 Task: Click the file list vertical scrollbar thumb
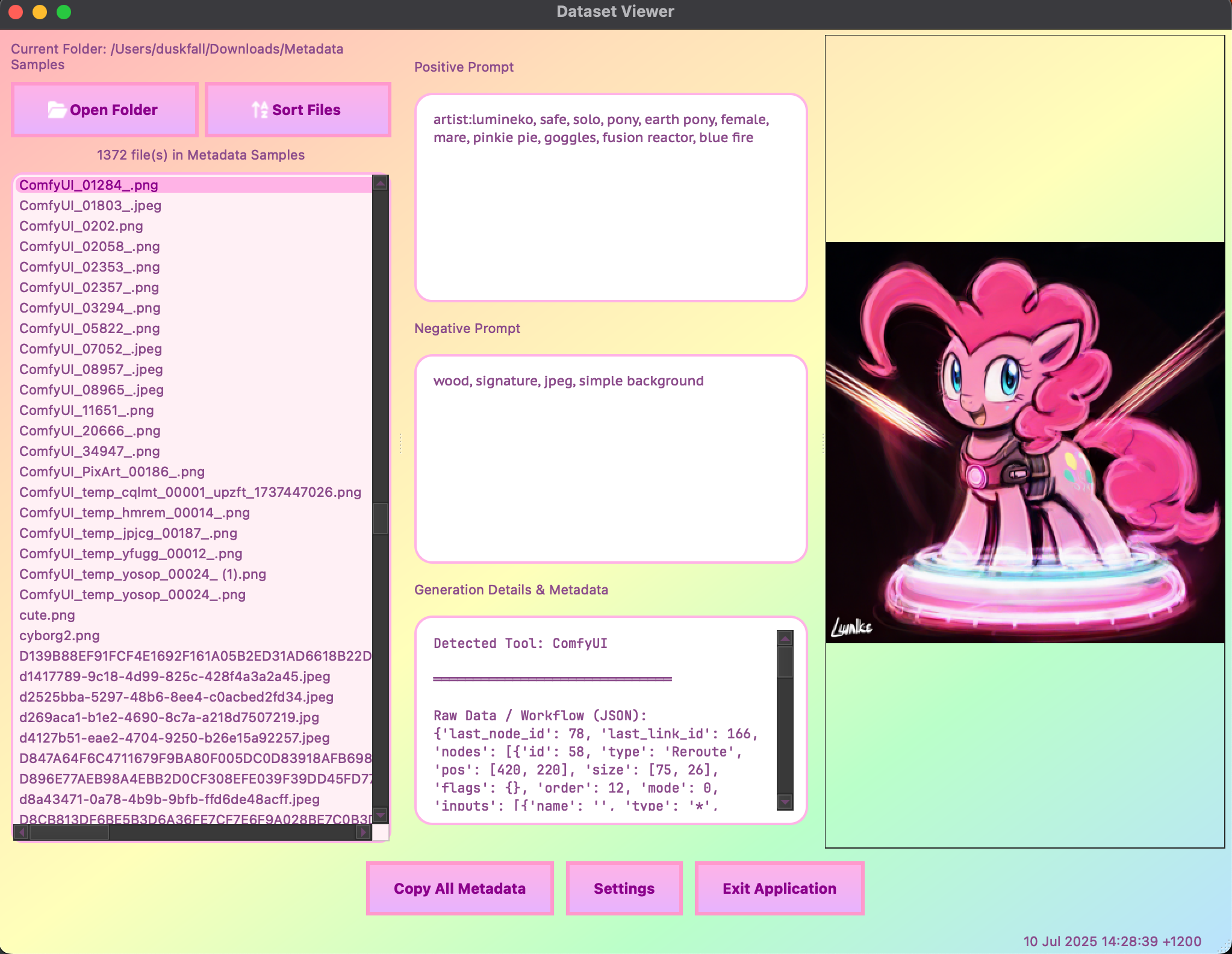[x=380, y=518]
